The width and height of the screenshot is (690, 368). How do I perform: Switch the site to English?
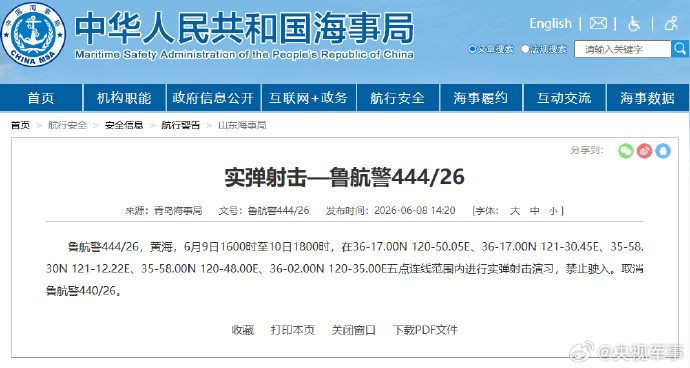[x=551, y=23]
